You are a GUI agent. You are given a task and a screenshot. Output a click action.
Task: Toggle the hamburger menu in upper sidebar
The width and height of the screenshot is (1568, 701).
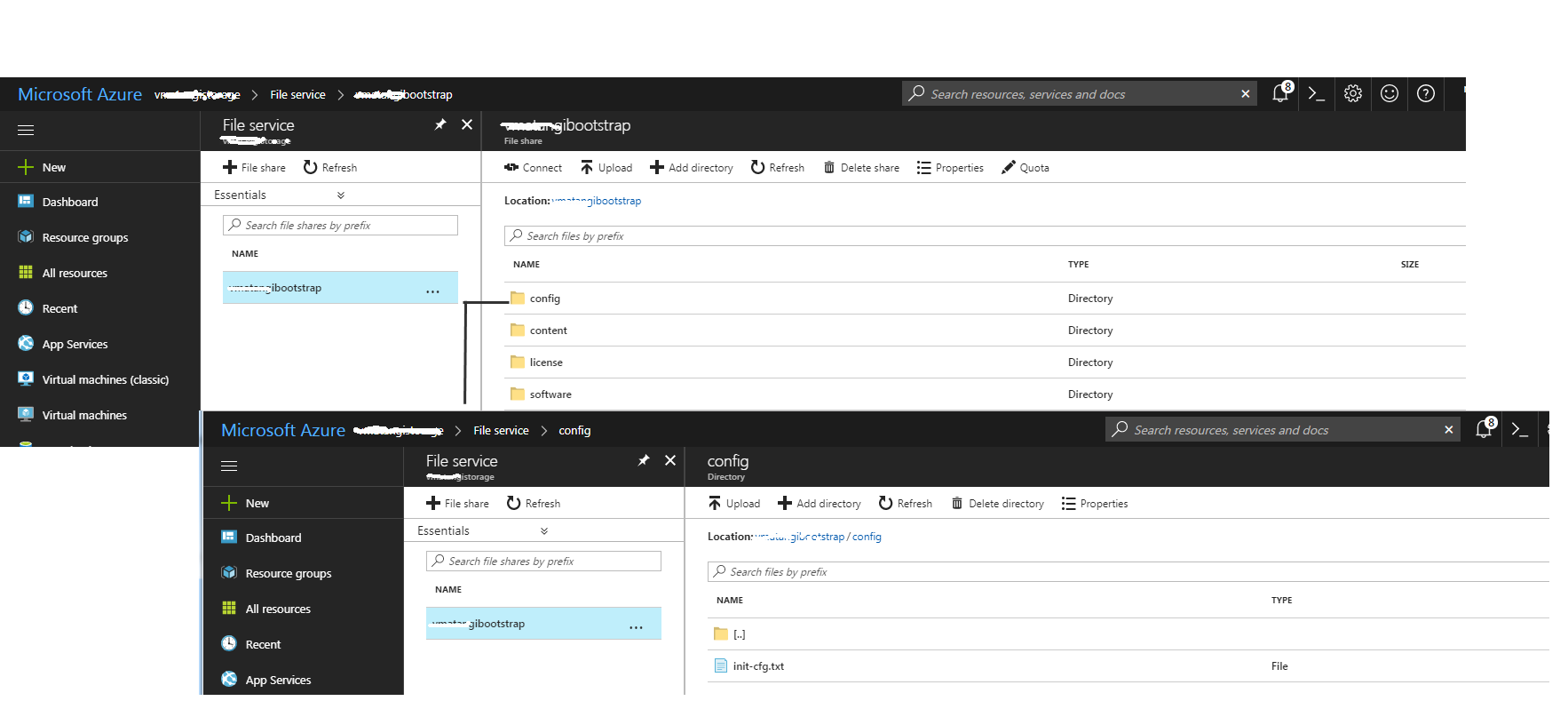click(x=26, y=131)
